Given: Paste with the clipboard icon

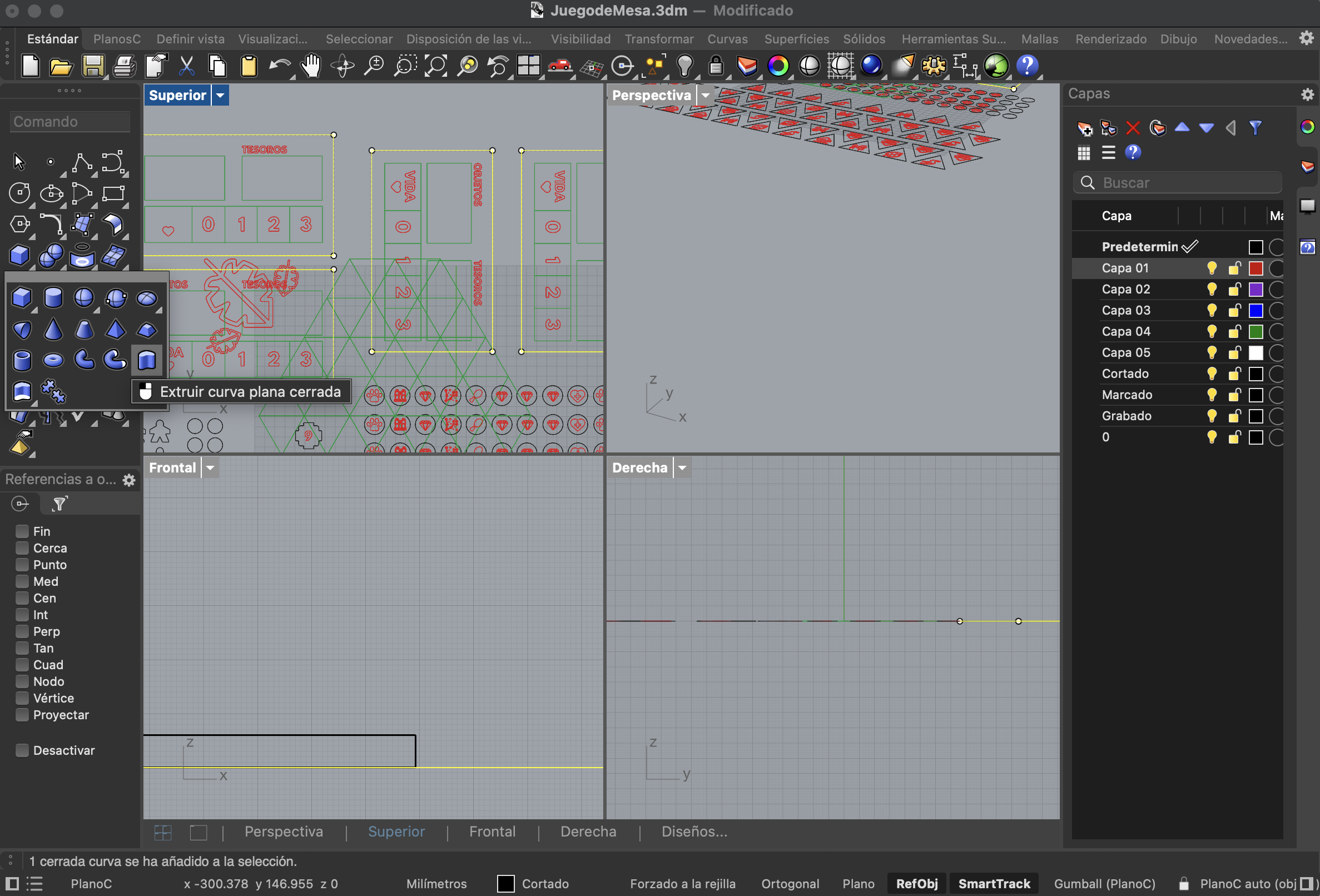Looking at the screenshot, I should [248, 66].
